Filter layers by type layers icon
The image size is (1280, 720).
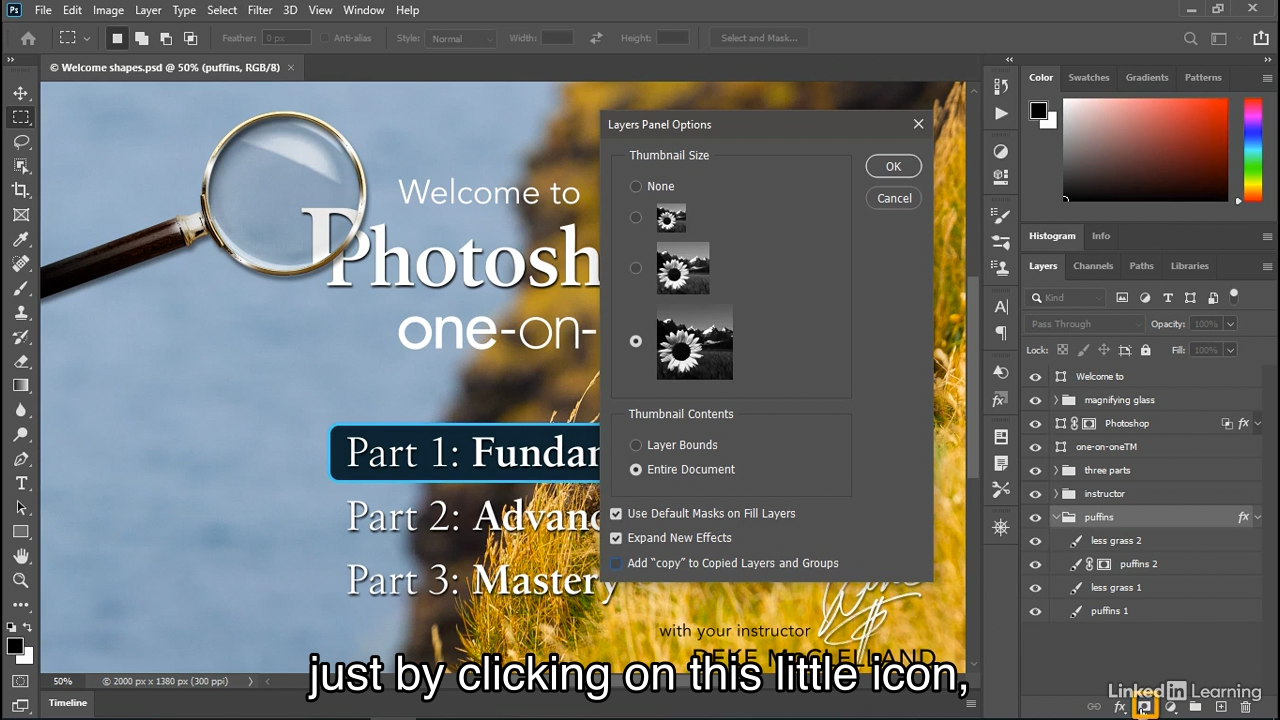(1167, 298)
